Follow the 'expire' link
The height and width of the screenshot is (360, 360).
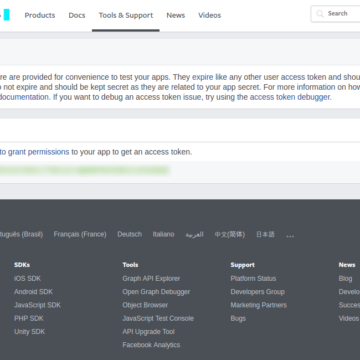coord(202,77)
